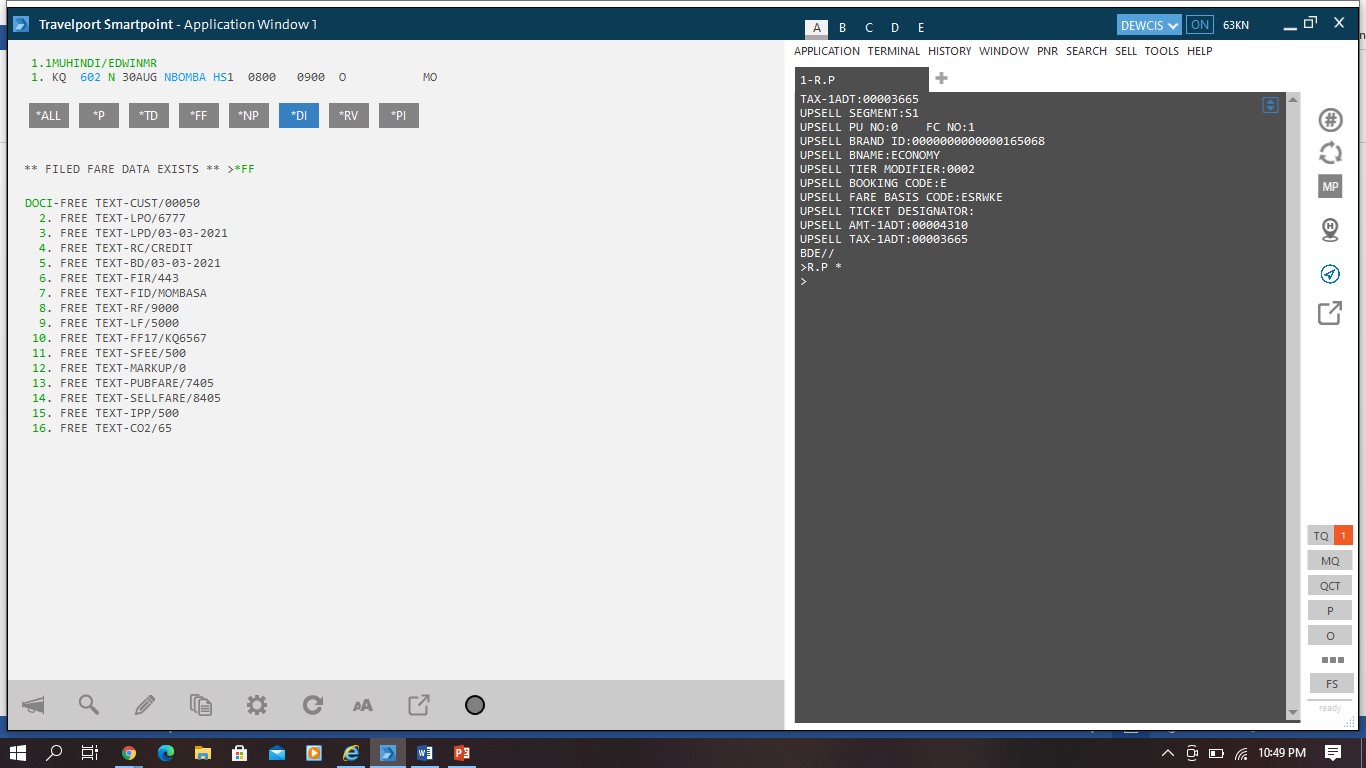Click the blue terminal scroll-lock icon
Screen dimensions: 1366x768
click(1270, 105)
